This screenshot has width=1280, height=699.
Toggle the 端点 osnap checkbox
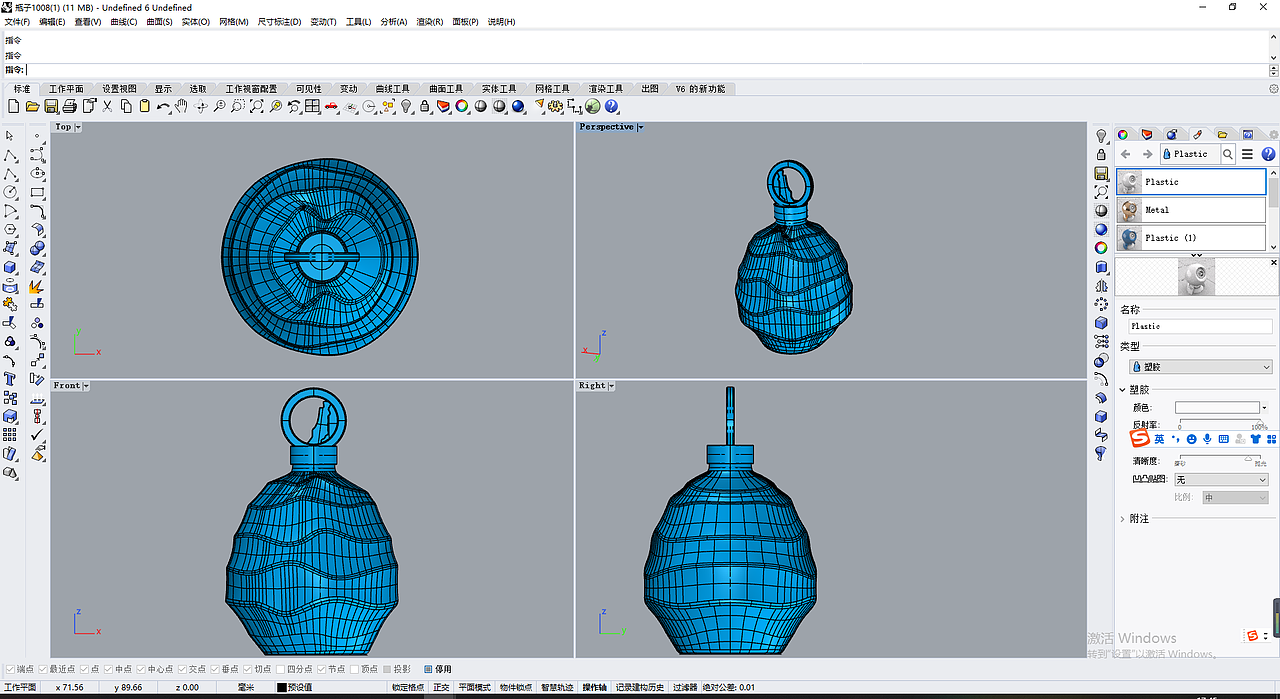pos(10,669)
